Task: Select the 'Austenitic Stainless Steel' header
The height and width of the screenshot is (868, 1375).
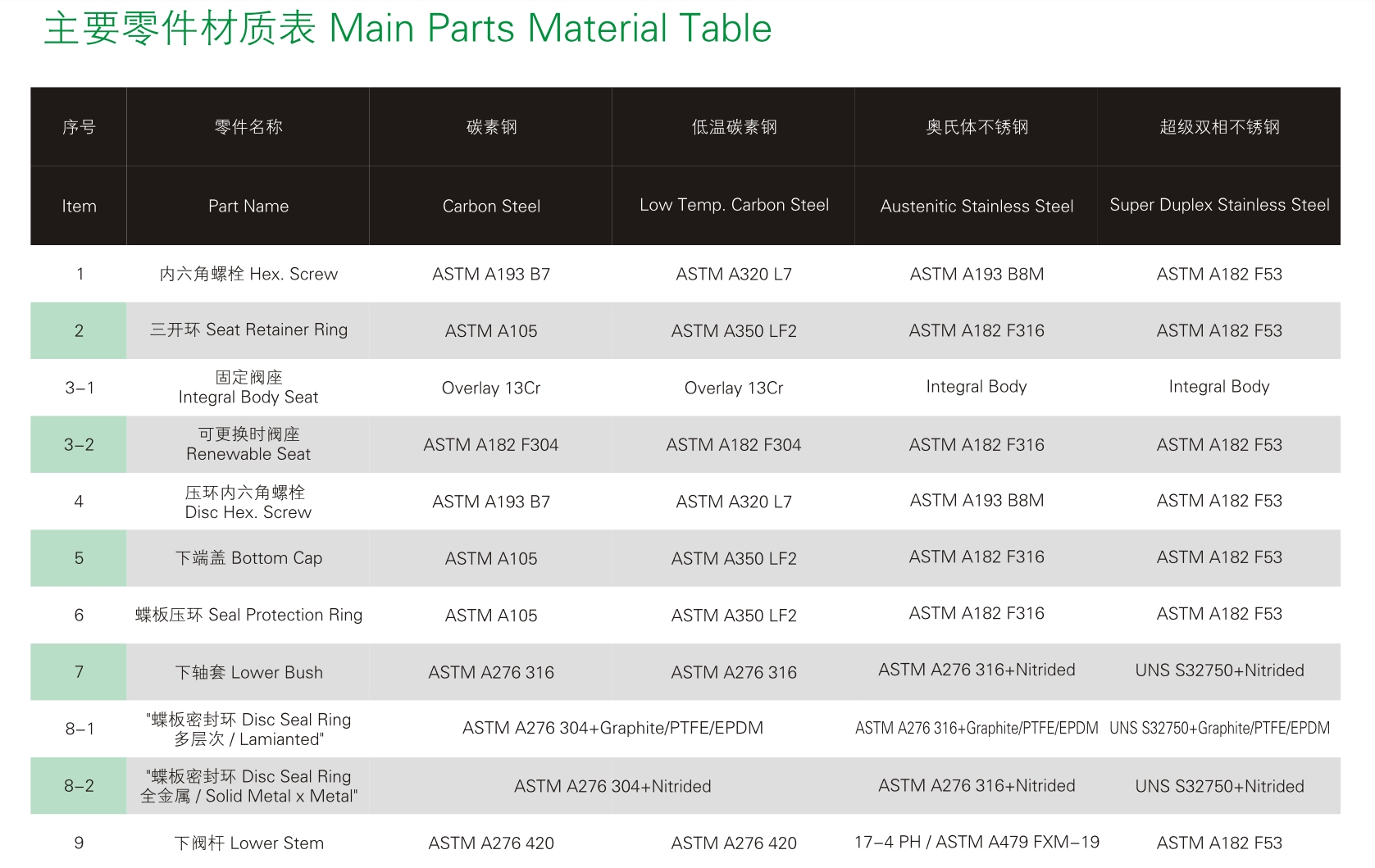Action: pos(977,207)
